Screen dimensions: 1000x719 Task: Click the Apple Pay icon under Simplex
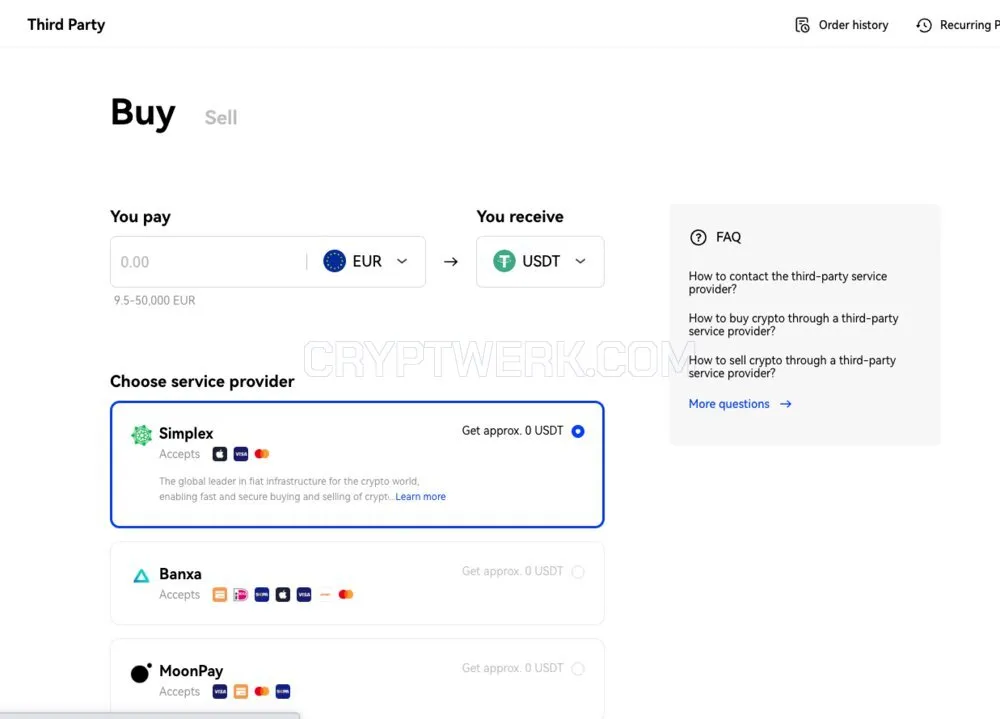coord(219,454)
